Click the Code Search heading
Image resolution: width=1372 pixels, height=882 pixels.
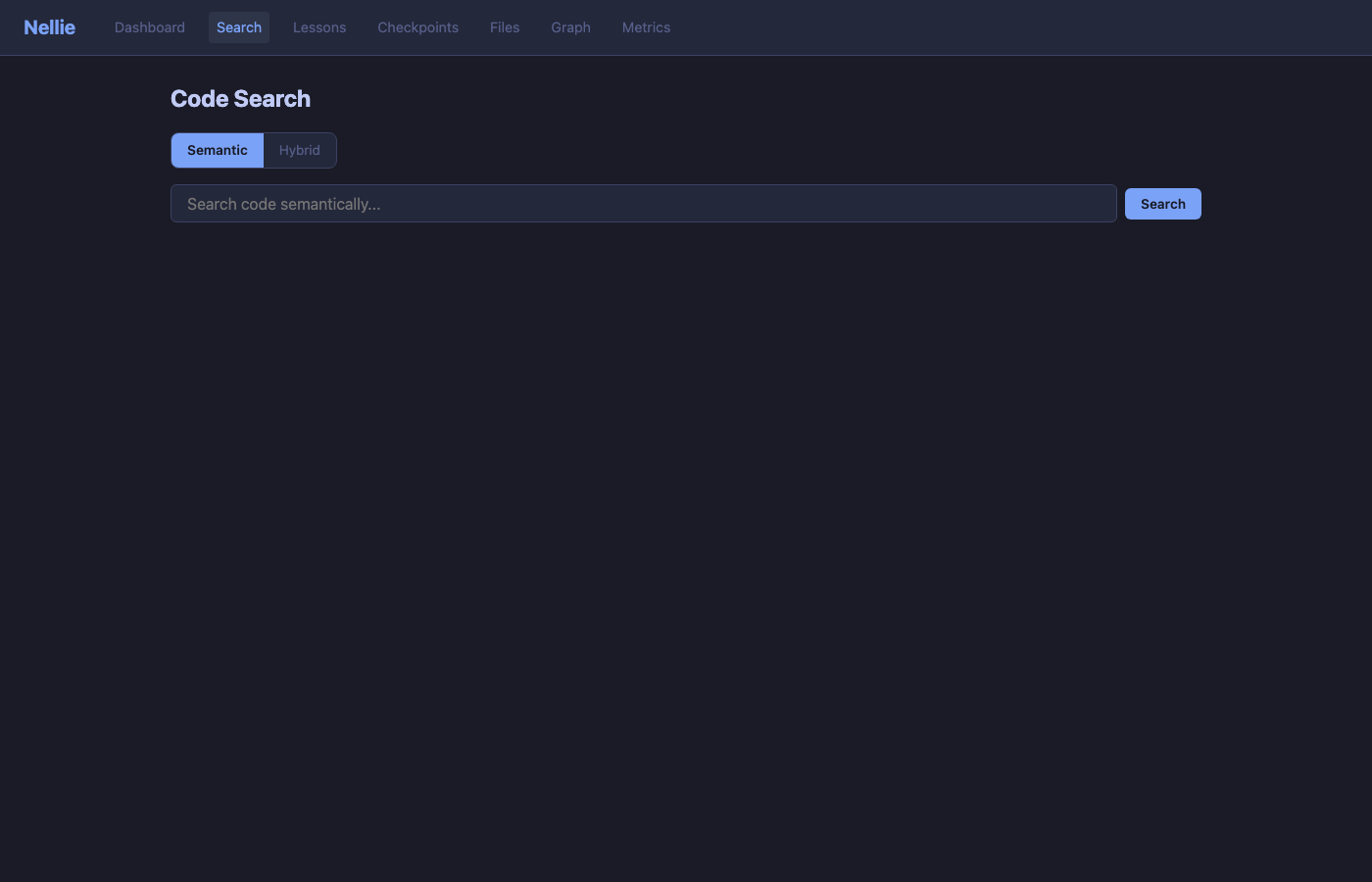click(x=240, y=99)
